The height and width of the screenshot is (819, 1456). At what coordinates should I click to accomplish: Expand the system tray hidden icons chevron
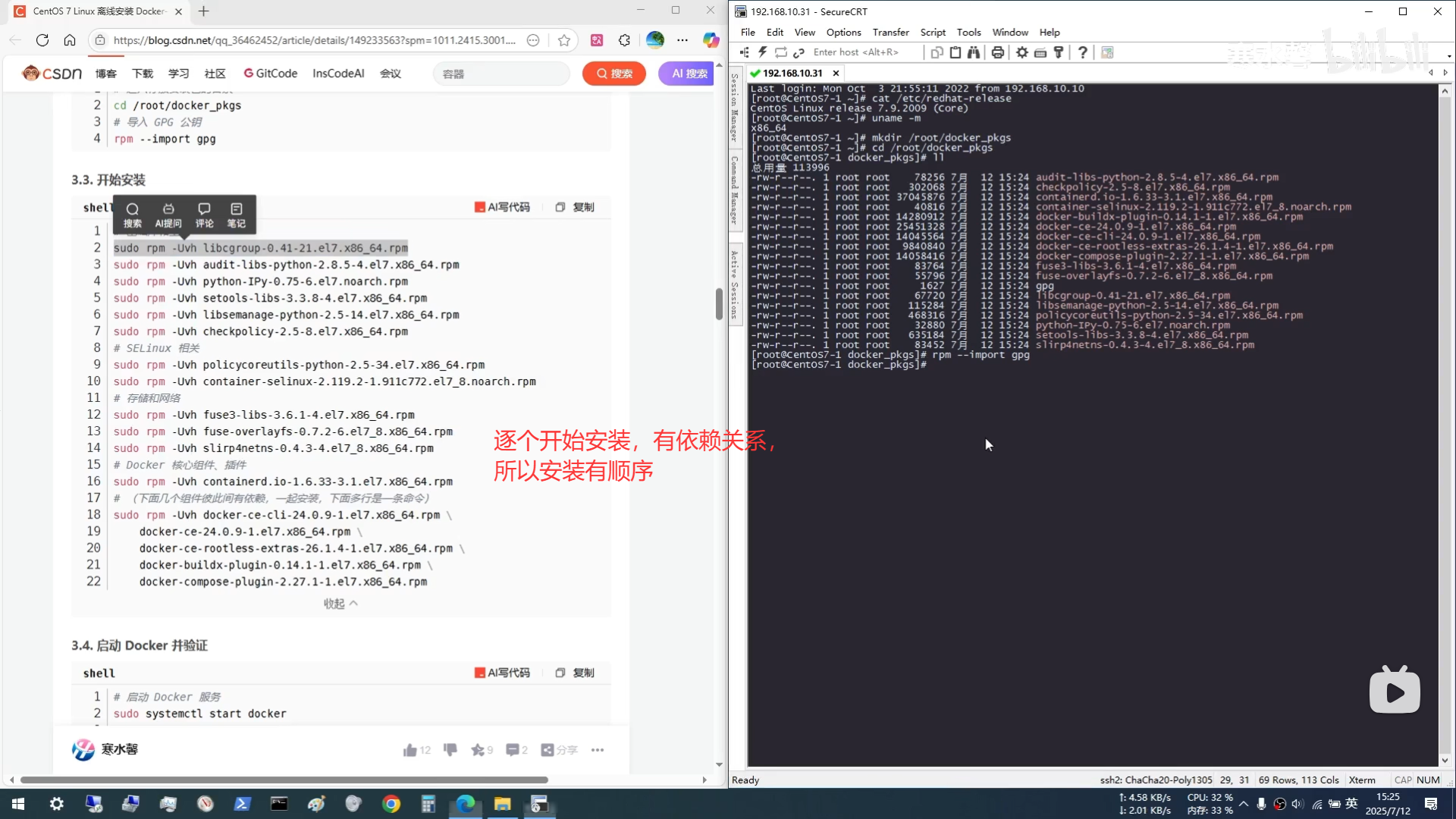[x=1244, y=804]
